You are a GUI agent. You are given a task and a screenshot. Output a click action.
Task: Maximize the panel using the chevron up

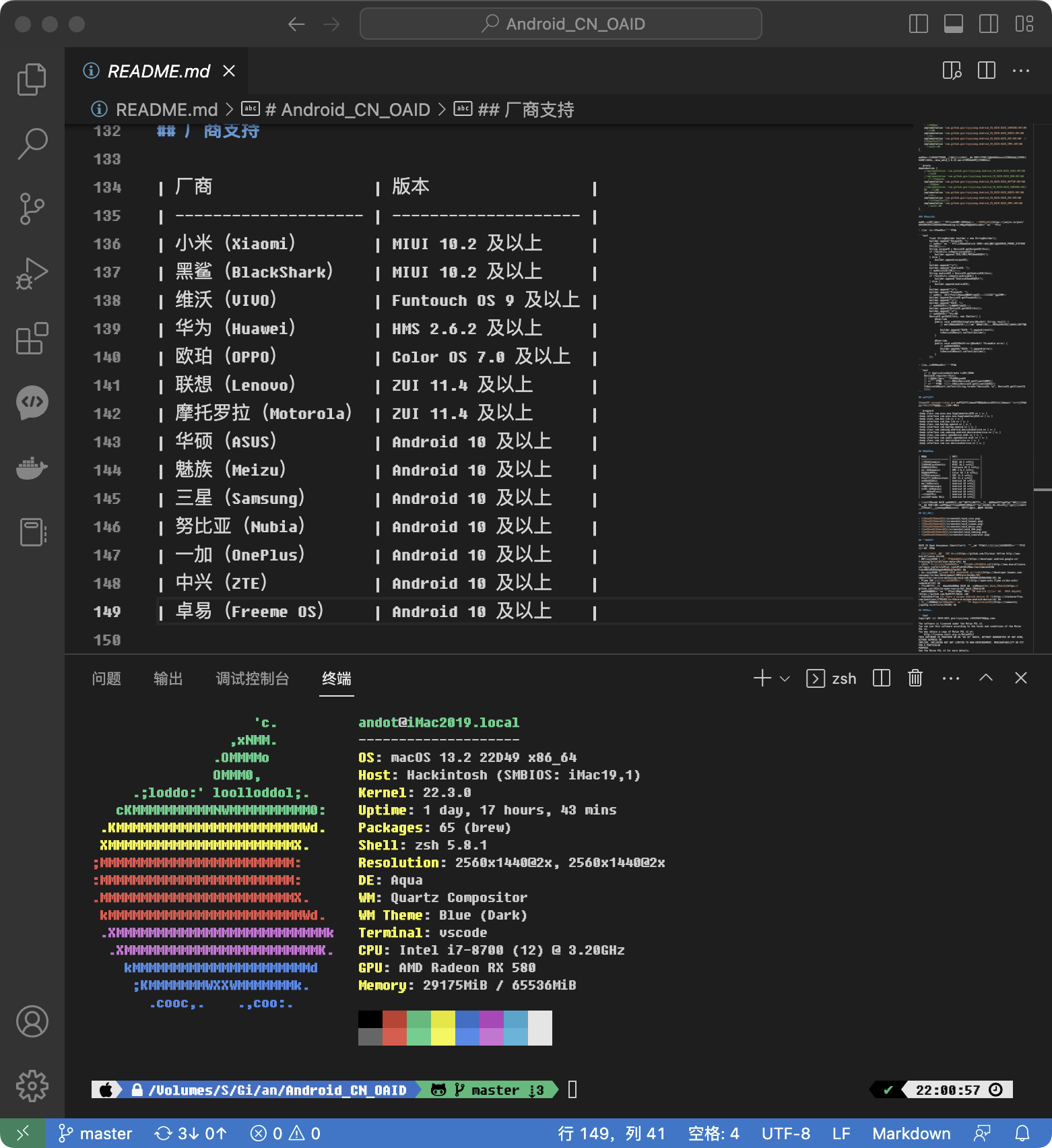(985, 678)
